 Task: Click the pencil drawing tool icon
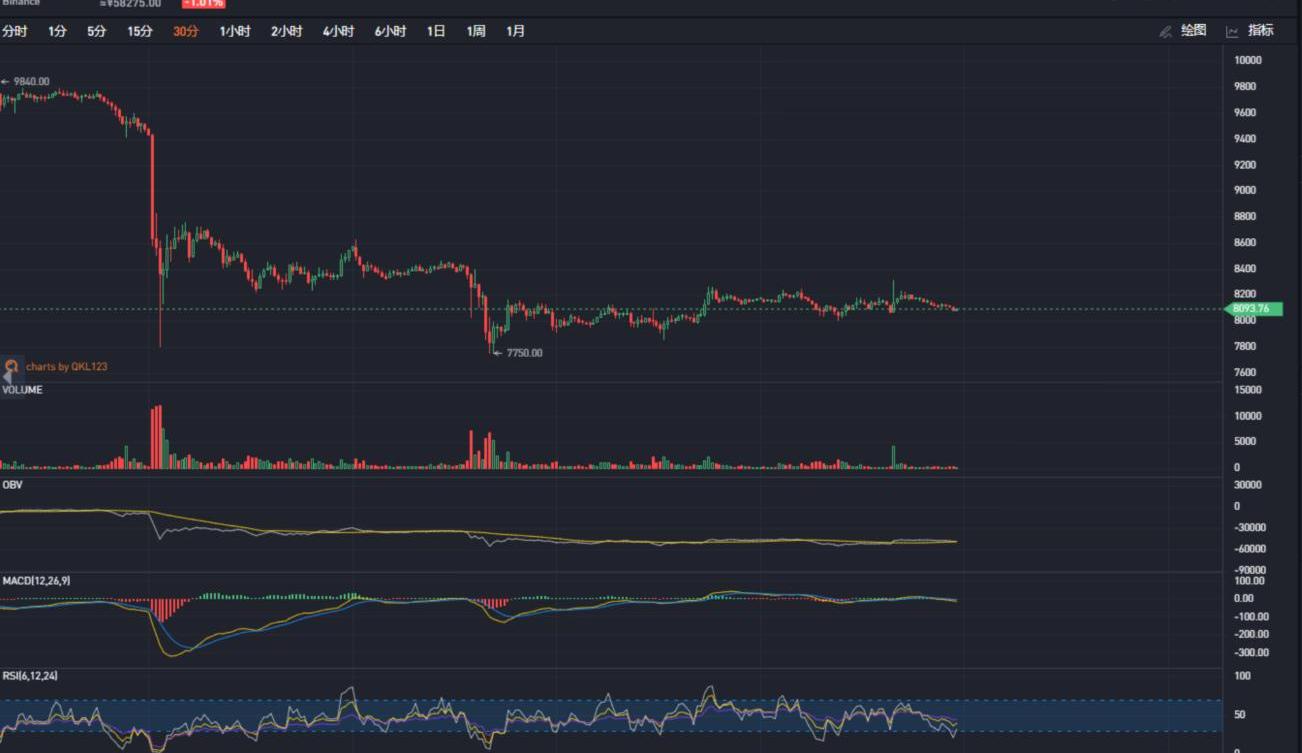[x=1165, y=32]
